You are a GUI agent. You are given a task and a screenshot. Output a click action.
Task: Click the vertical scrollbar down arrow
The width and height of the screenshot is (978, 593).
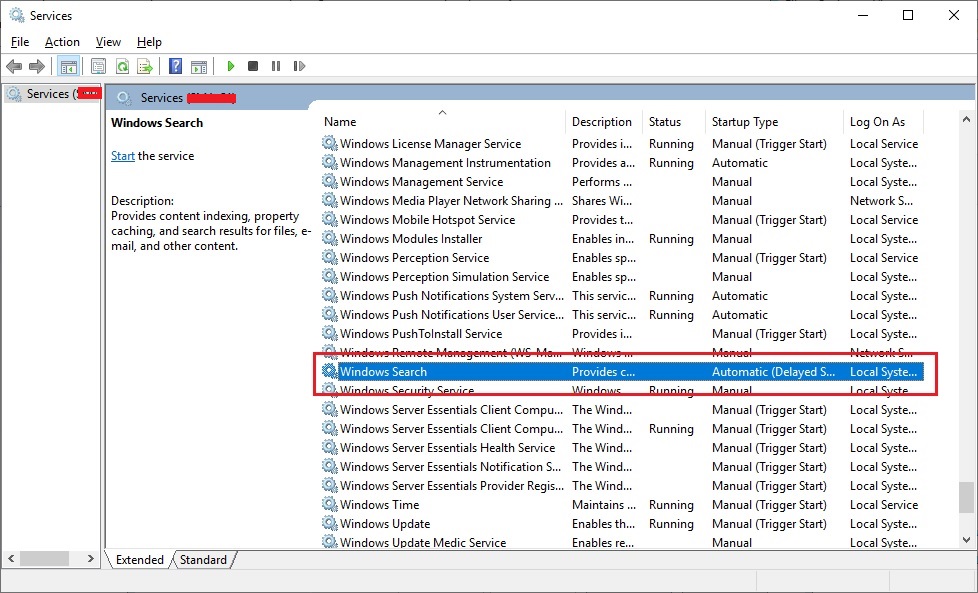click(x=966, y=540)
